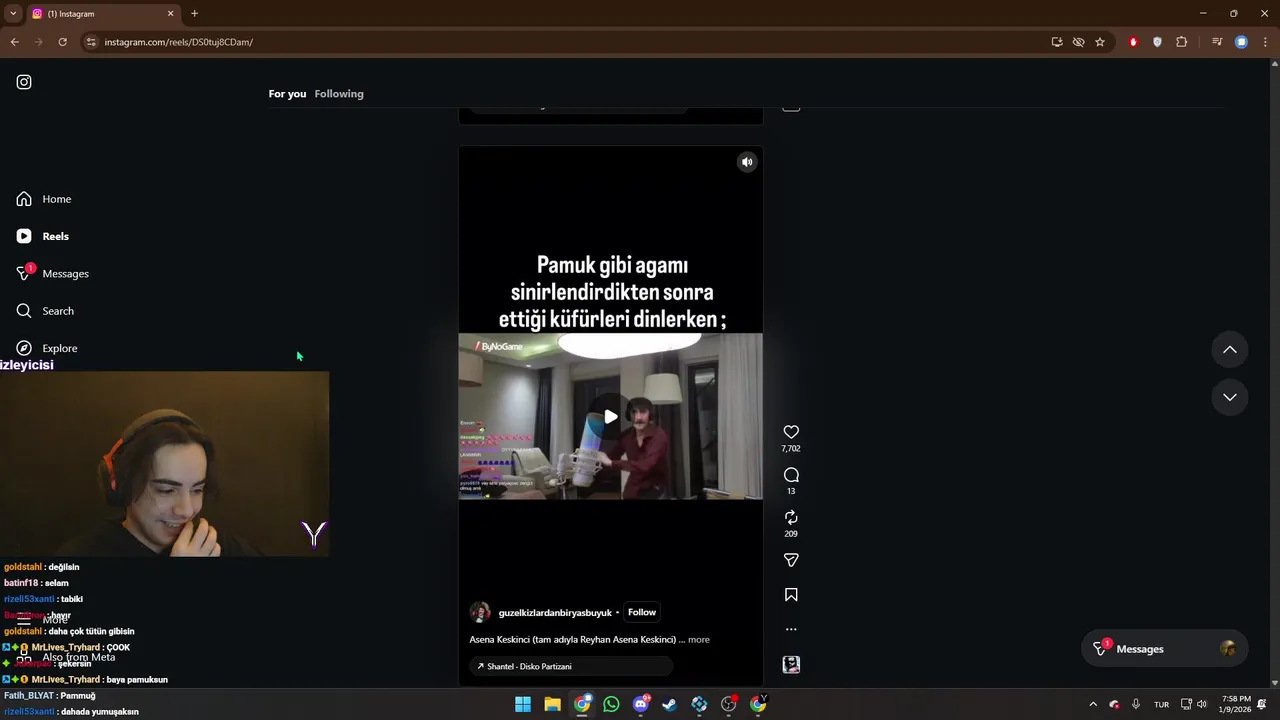This screenshot has height=720, width=1280.
Task: Open Steam from taskbar
Action: coord(669,704)
